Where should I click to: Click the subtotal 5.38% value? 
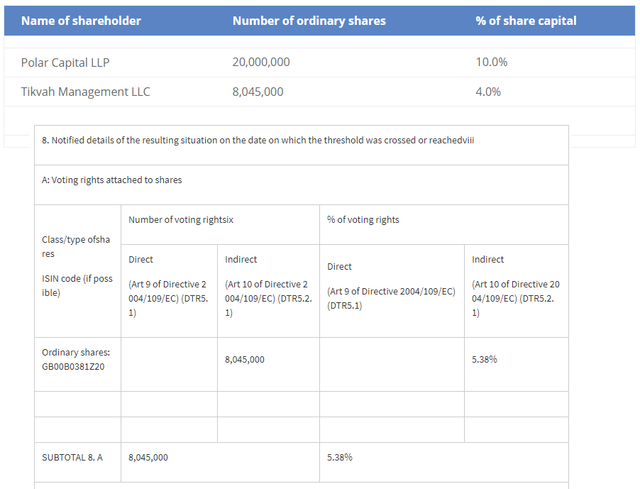tap(340, 458)
